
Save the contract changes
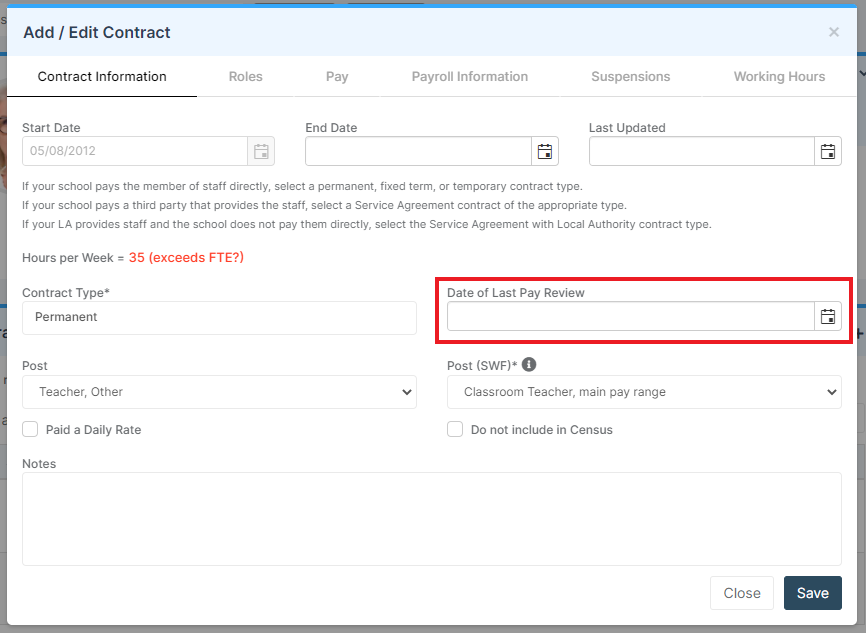coord(812,593)
